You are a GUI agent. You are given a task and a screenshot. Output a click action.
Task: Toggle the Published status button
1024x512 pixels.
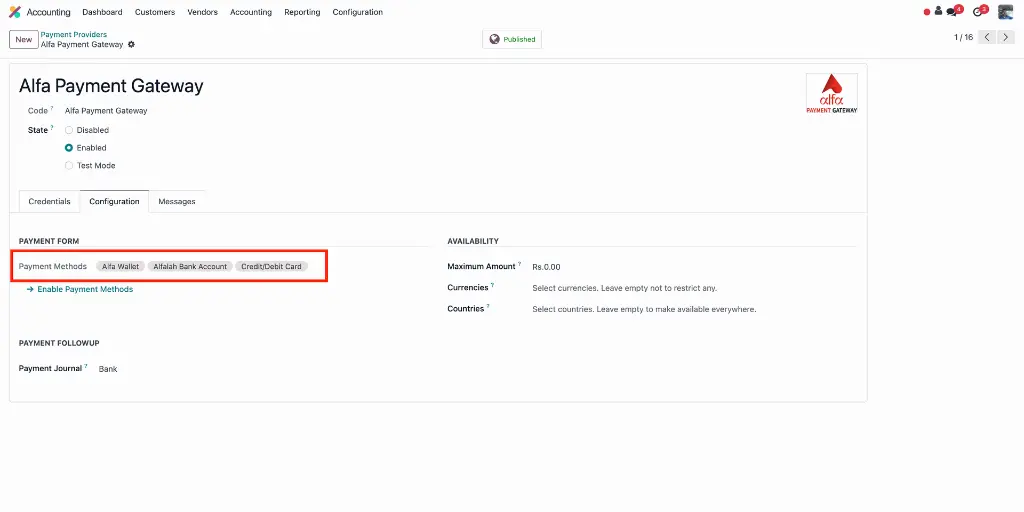click(x=512, y=39)
